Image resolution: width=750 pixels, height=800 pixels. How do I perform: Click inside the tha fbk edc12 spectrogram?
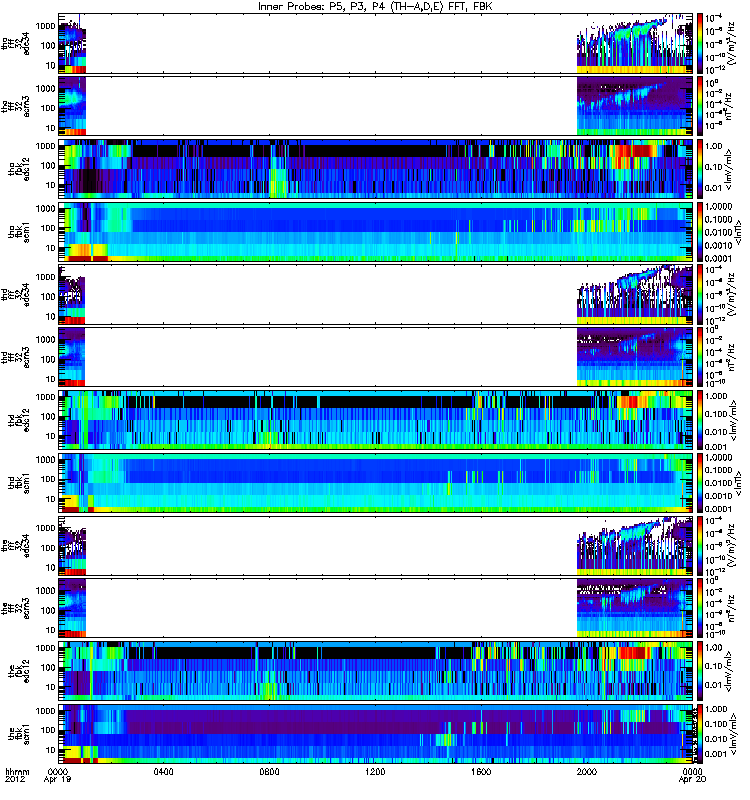point(376,169)
